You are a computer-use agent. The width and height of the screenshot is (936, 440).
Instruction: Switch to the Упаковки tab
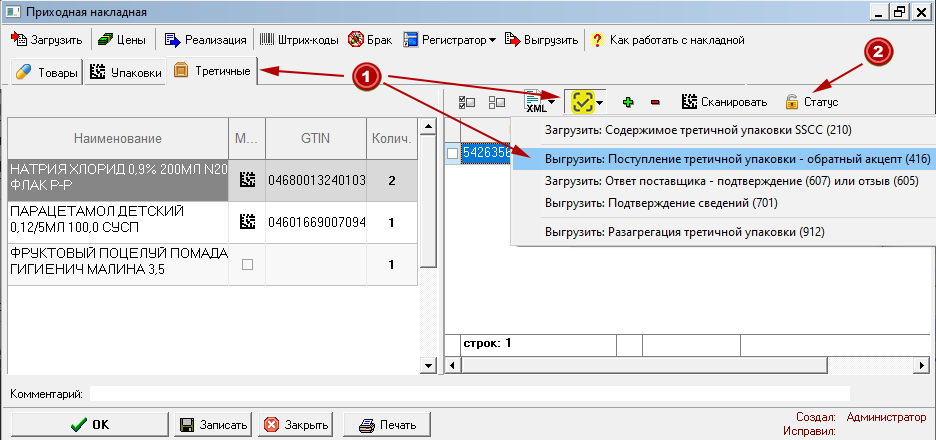125,73
